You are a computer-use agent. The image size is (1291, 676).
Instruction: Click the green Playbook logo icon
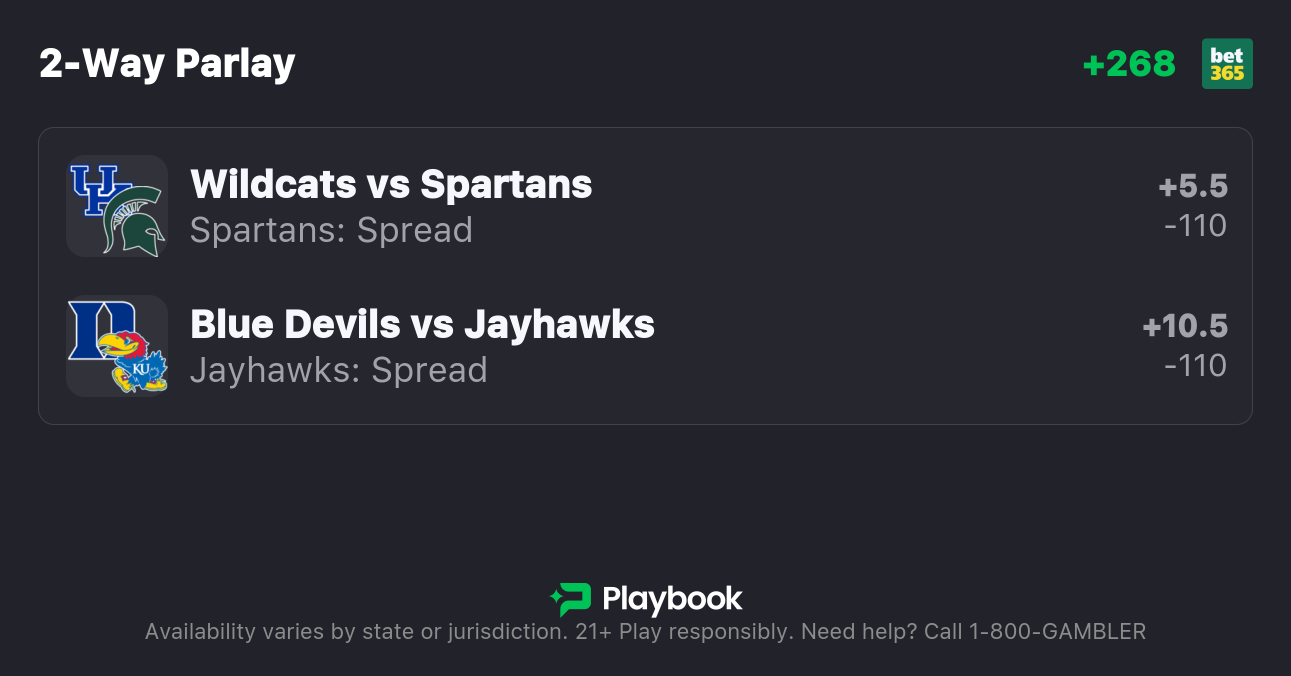pos(571,599)
